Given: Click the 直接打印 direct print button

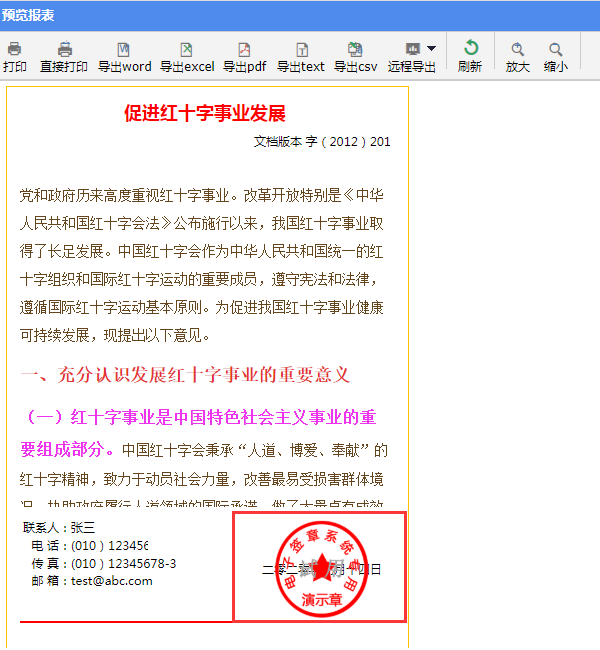Looking at the screenshot, I should pyautogui.click(x=64, y=49).
